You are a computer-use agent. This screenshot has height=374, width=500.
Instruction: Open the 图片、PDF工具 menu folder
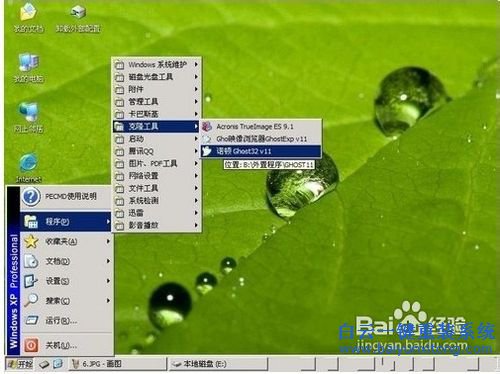[x=156, y=163]
